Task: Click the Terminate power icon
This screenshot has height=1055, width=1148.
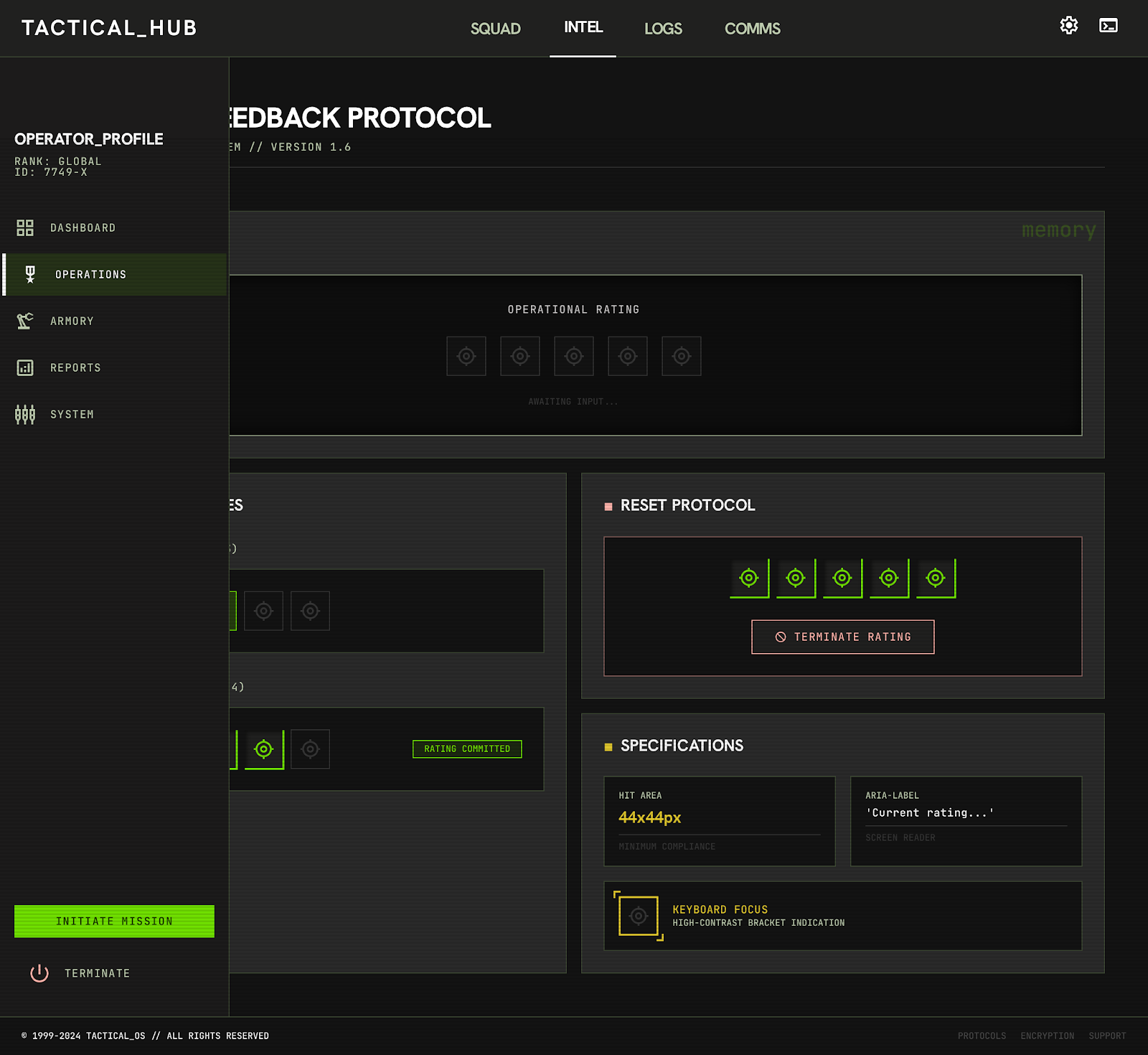Action: click(x=39, y=973)
